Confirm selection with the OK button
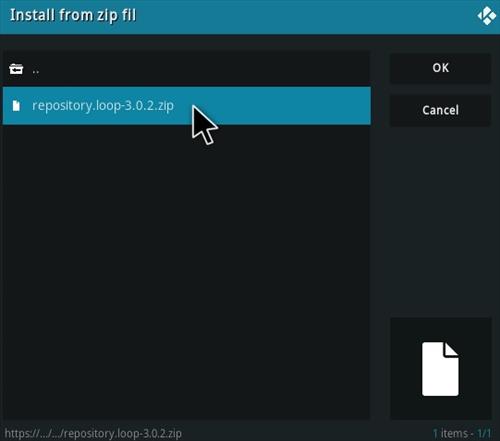This screenshot has height=441, width=500. tap(440, 68)
